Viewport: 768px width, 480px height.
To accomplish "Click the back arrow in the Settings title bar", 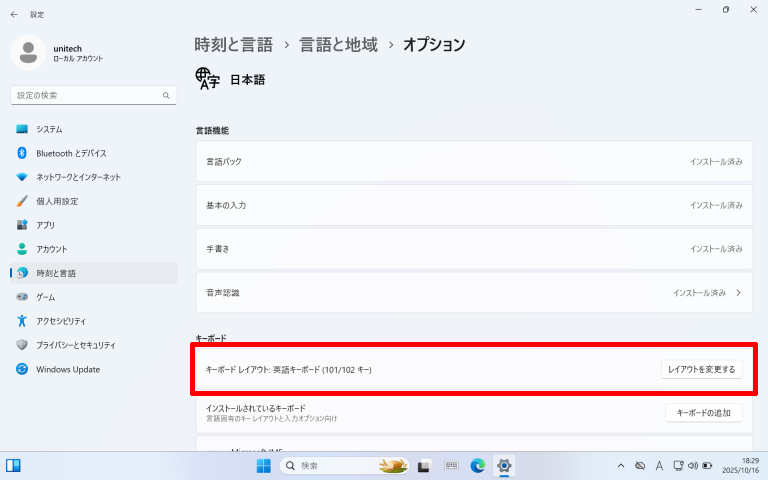I will (x=13, y=14).
